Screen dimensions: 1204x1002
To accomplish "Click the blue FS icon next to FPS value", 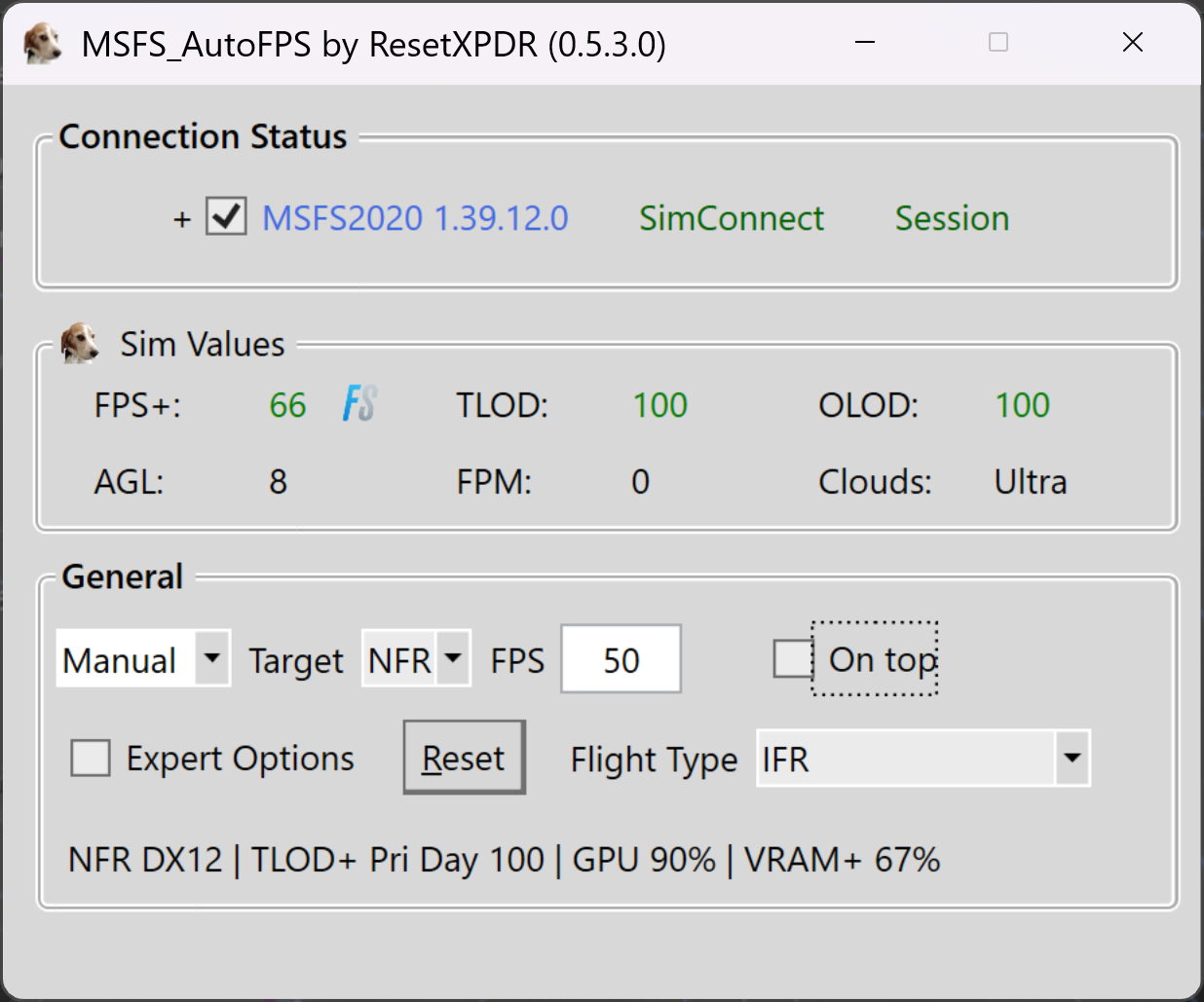I will click(359, 404).
